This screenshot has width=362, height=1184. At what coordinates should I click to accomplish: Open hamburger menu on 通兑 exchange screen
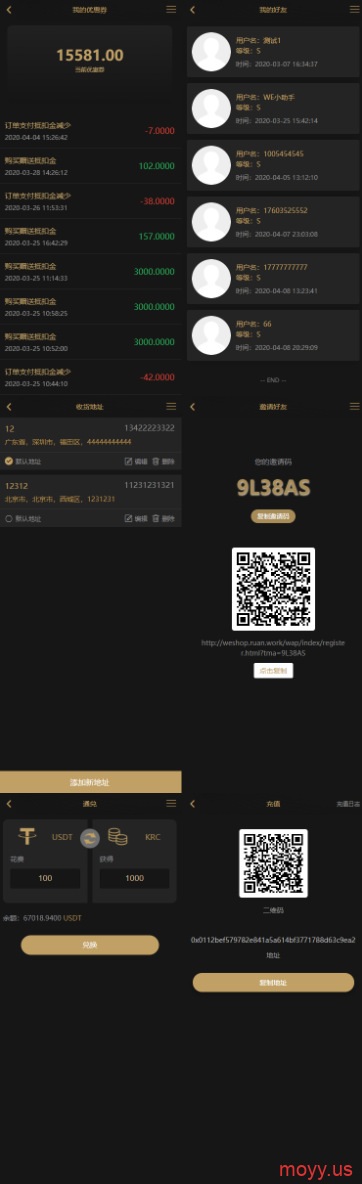[x=171, y=803]
